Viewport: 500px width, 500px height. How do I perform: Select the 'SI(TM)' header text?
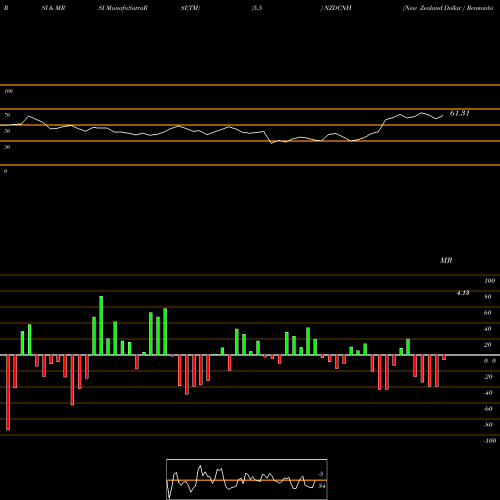coord(190,8)
